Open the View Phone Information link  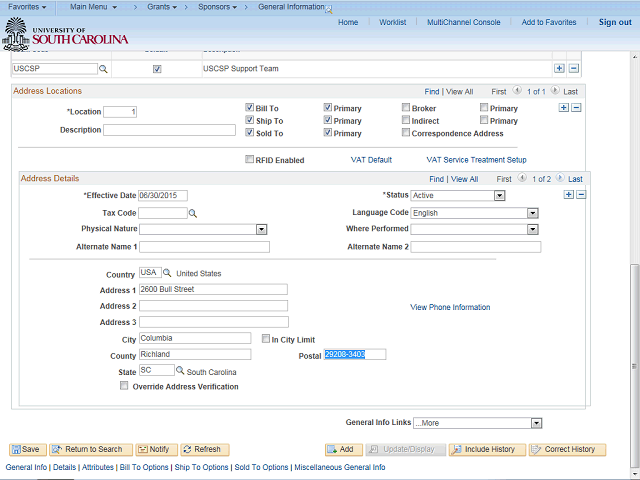click(x=450, y=307)
